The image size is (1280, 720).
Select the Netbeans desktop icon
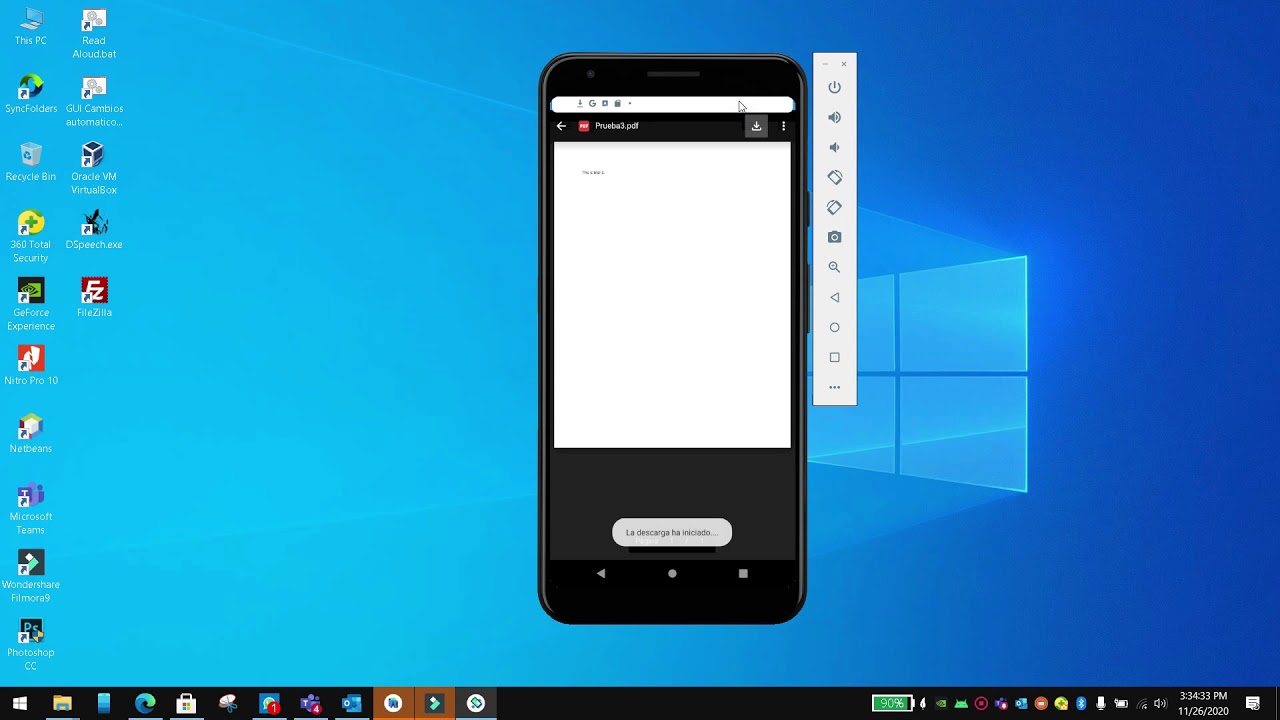(31, 434)
